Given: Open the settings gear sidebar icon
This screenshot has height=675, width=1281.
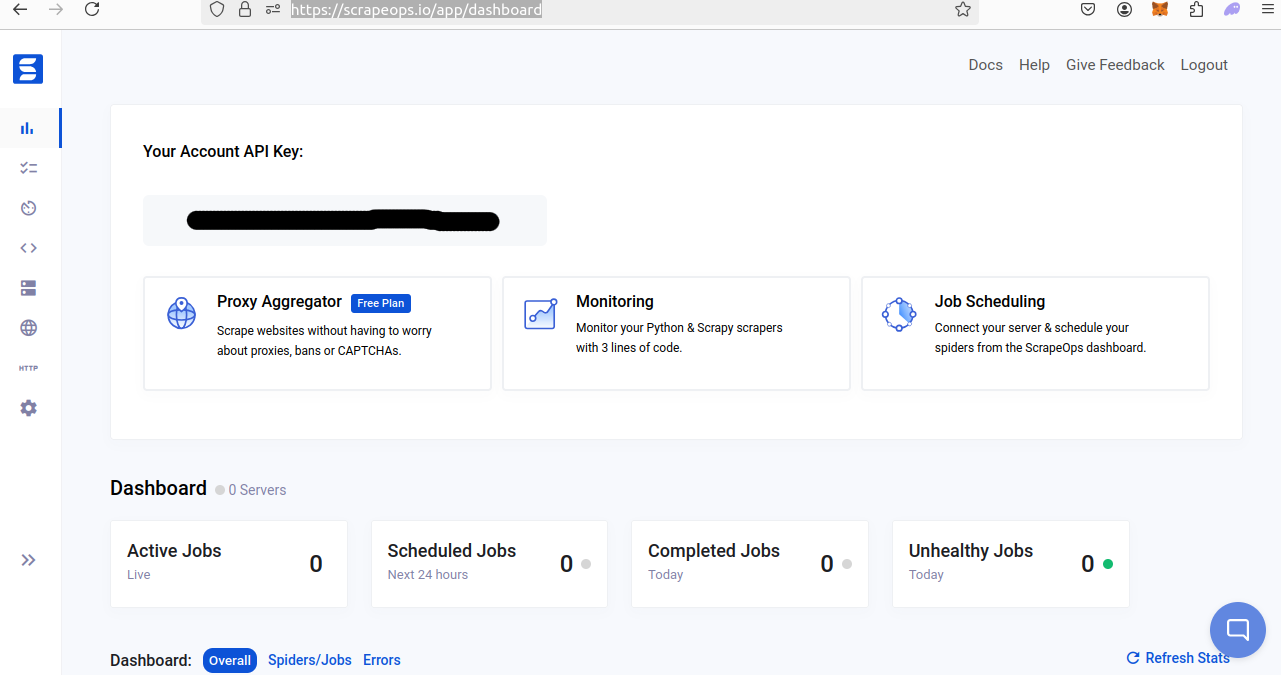Looking at the screenshot, I should point(28,408).
